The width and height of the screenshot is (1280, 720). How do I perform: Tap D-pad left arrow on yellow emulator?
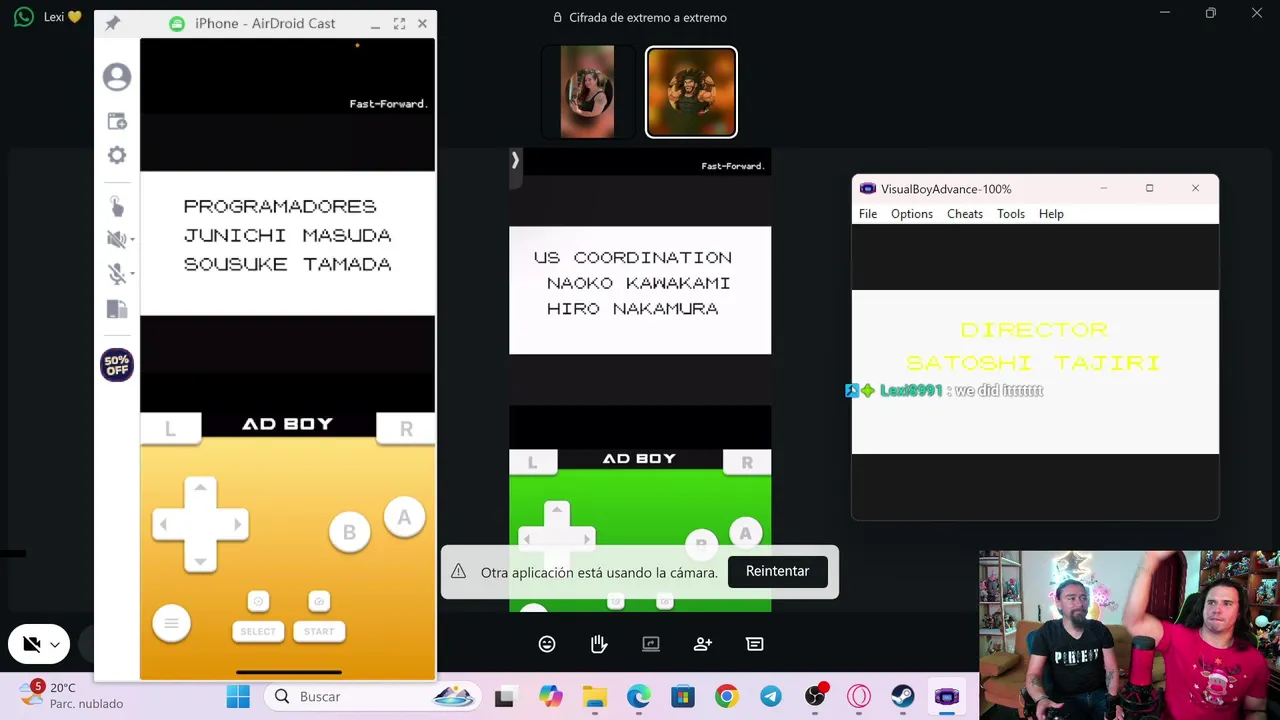click(x=164, y=524)
